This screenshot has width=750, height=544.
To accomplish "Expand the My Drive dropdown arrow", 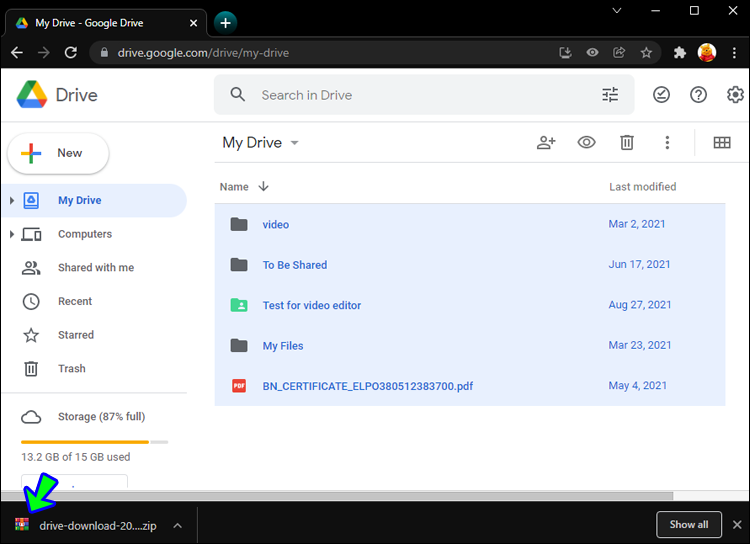I will pyautogui.click(x=295, y=143).
